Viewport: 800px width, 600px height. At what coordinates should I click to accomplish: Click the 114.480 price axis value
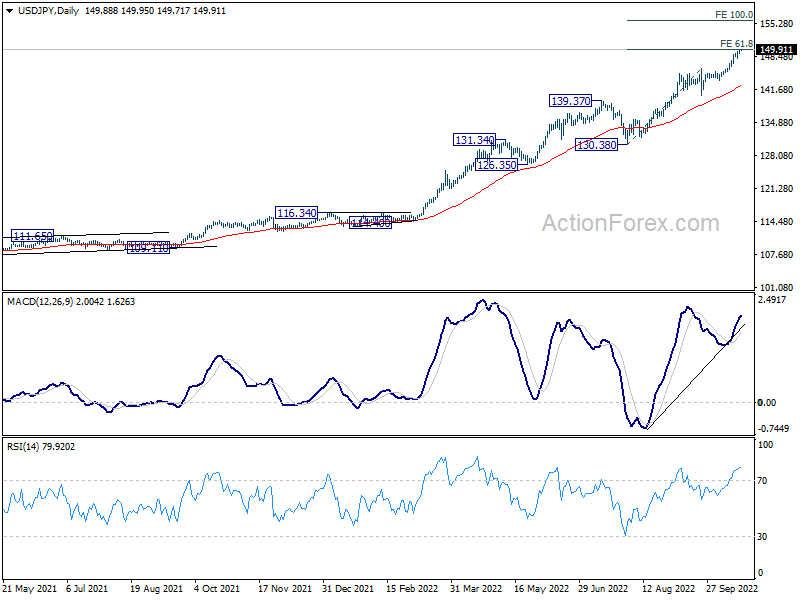(776, 222)
